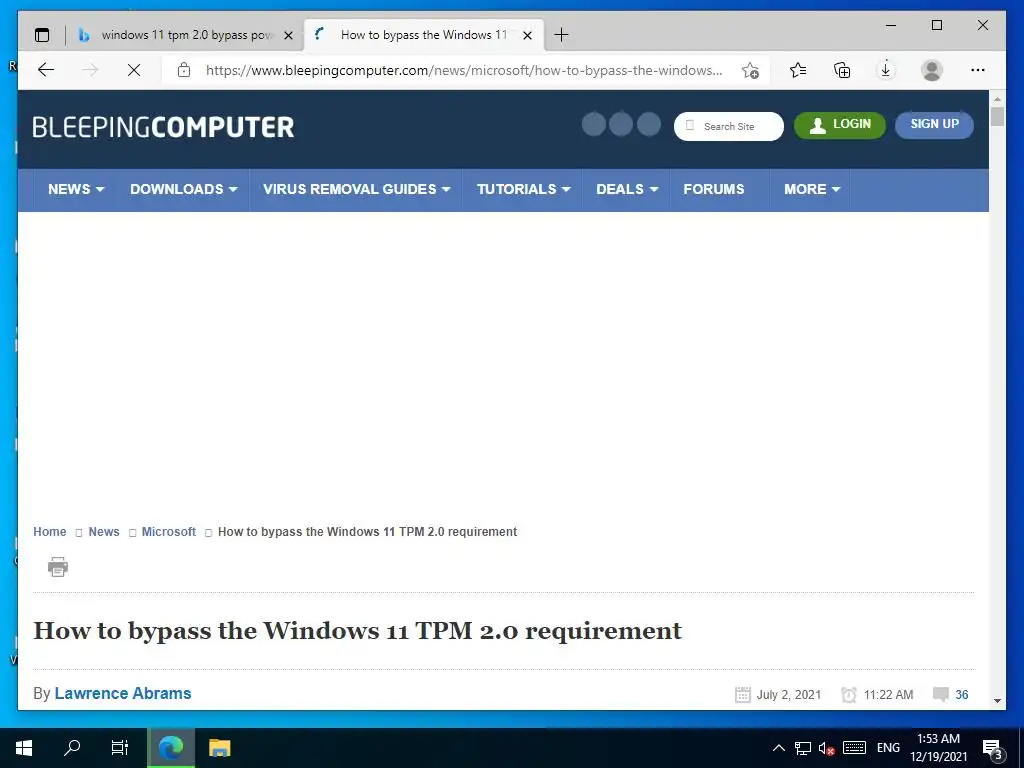Open Task View on taskbar
The height and width of the screenshot is (768, 1024).
[120, 748]
